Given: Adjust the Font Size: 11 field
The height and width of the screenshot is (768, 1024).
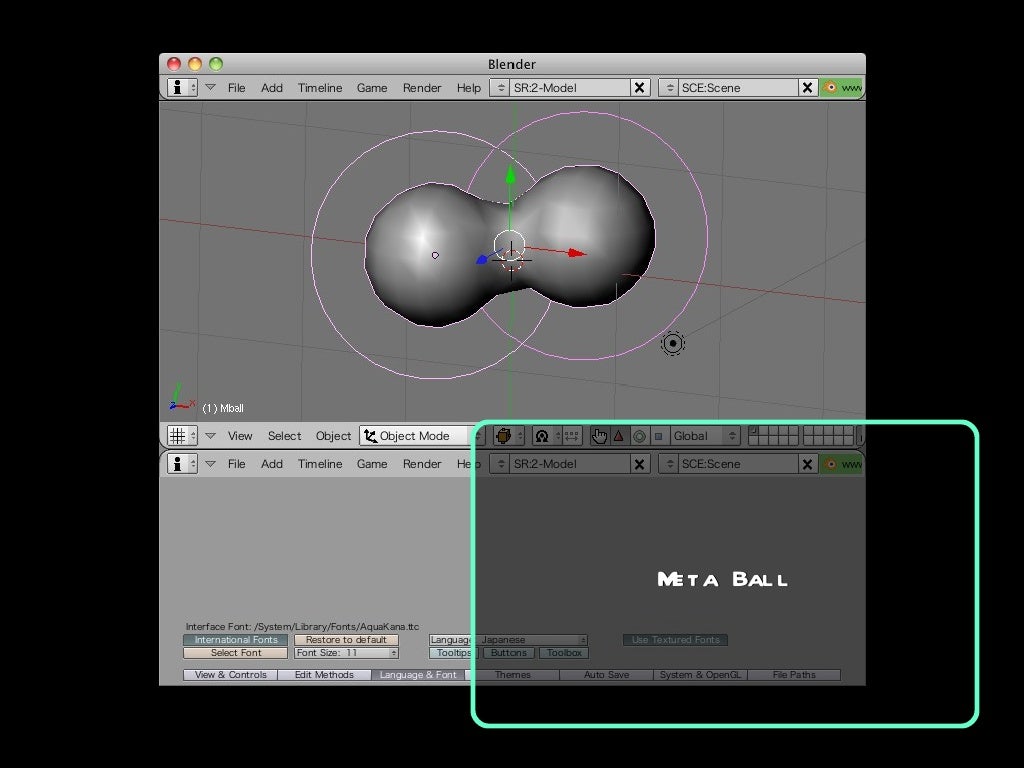Looking at the screenshot, I should click(346, 653).
